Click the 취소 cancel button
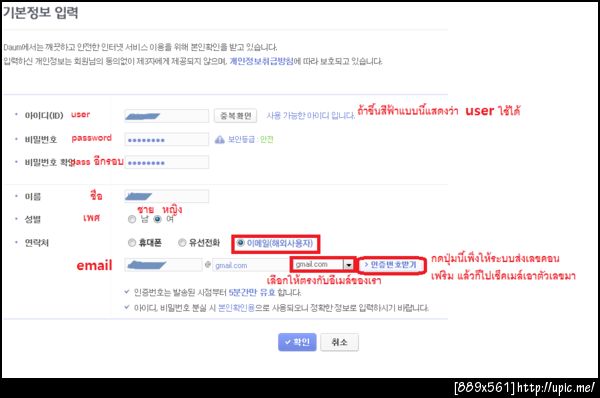Screen dimensions: 600x398 coord(339,342)
